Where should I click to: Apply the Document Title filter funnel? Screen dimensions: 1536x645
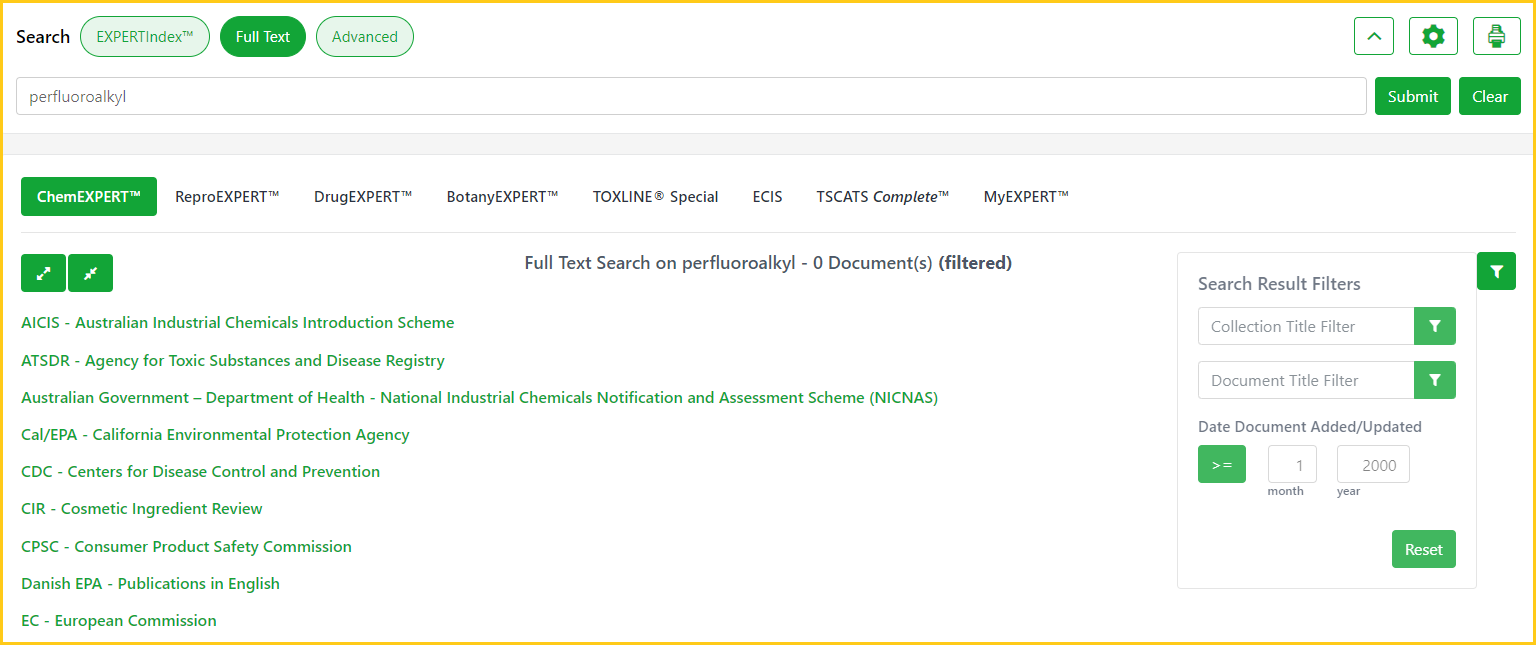[x=1434, y=380]
